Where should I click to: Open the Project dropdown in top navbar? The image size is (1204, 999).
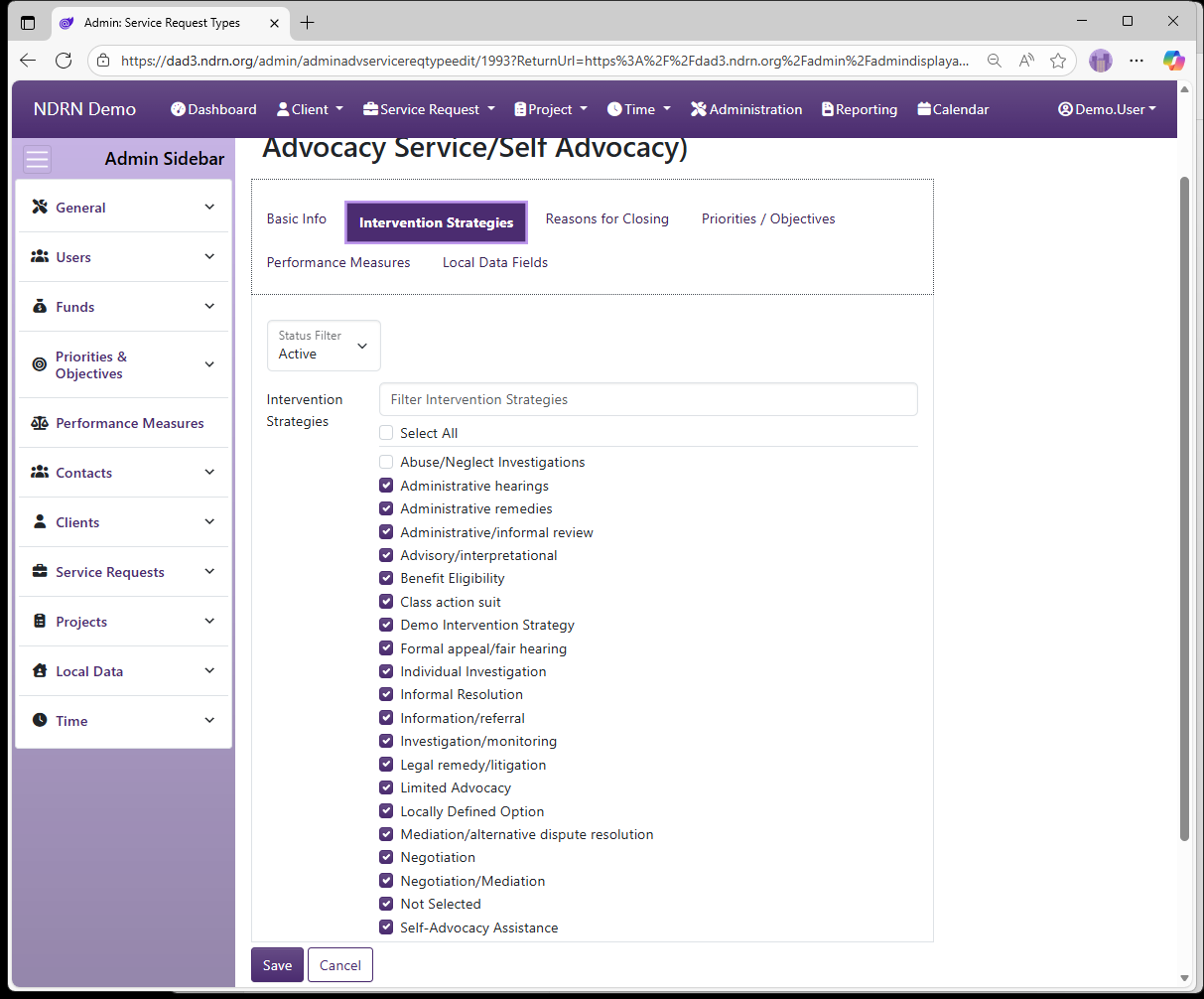click(x=551, y=109)
